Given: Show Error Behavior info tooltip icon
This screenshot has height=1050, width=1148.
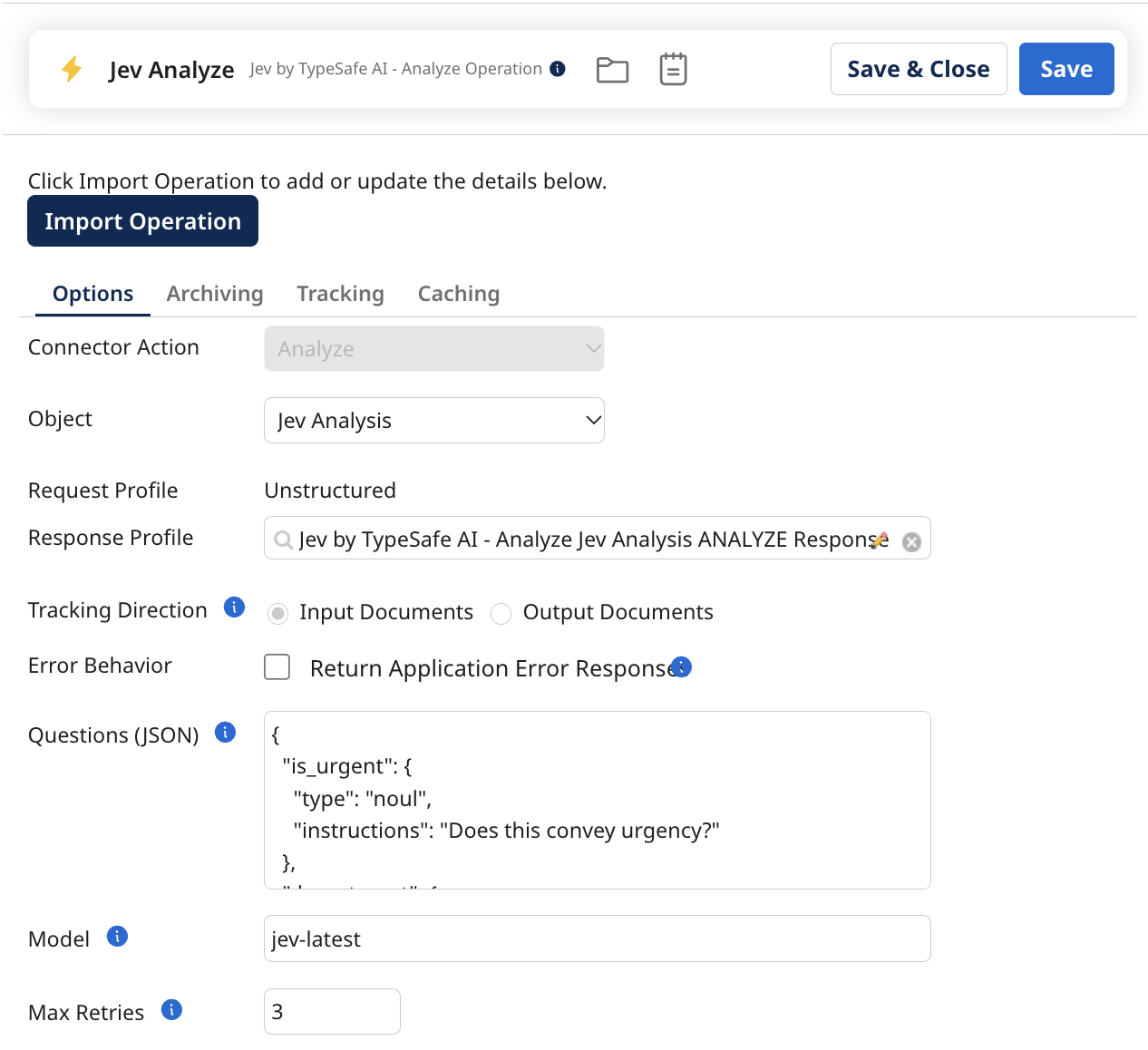Looking at the screenshot, I should [x=682, y=666].
